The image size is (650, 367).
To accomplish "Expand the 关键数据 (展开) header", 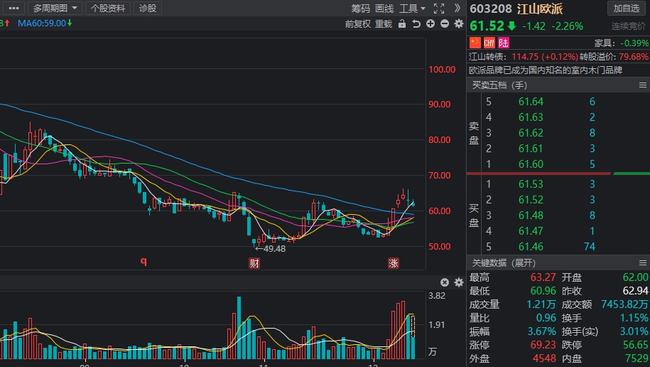I will click(x=504, y=263).
